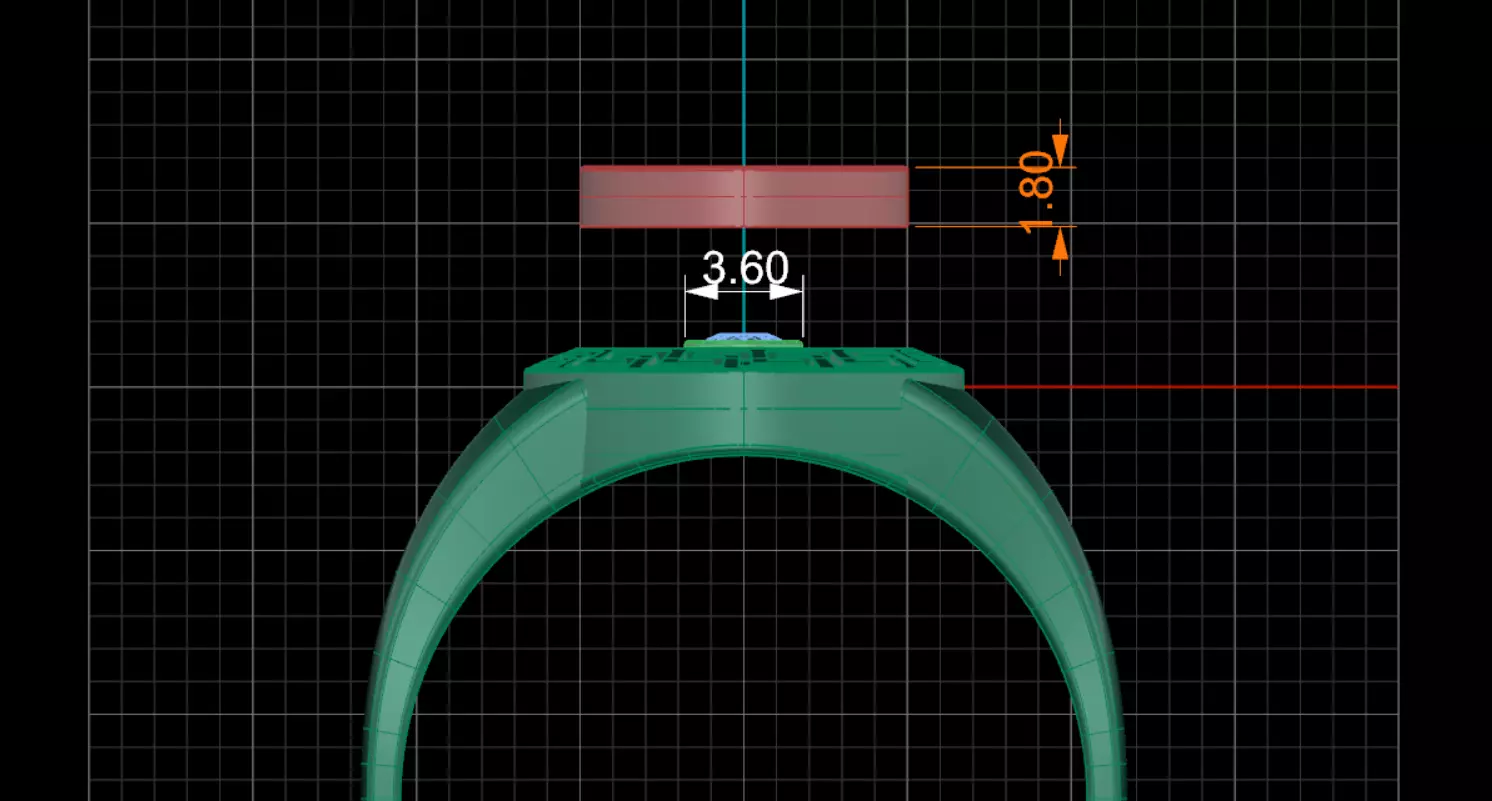Select the red rectangular block object
The width and height of the screenshot is (1492, 801).
click(744, 197)
